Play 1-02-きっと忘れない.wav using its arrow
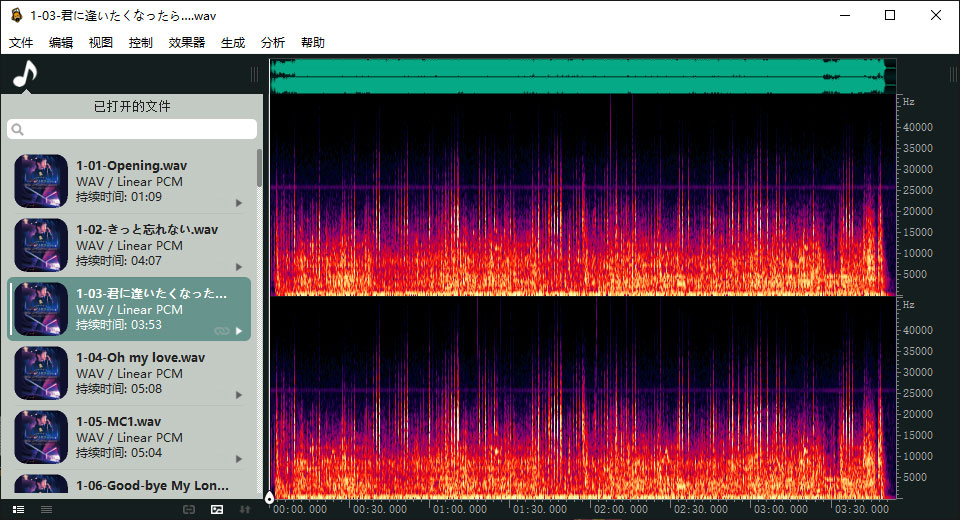This screenshot has height=520, width=960. tap(239, 267)
